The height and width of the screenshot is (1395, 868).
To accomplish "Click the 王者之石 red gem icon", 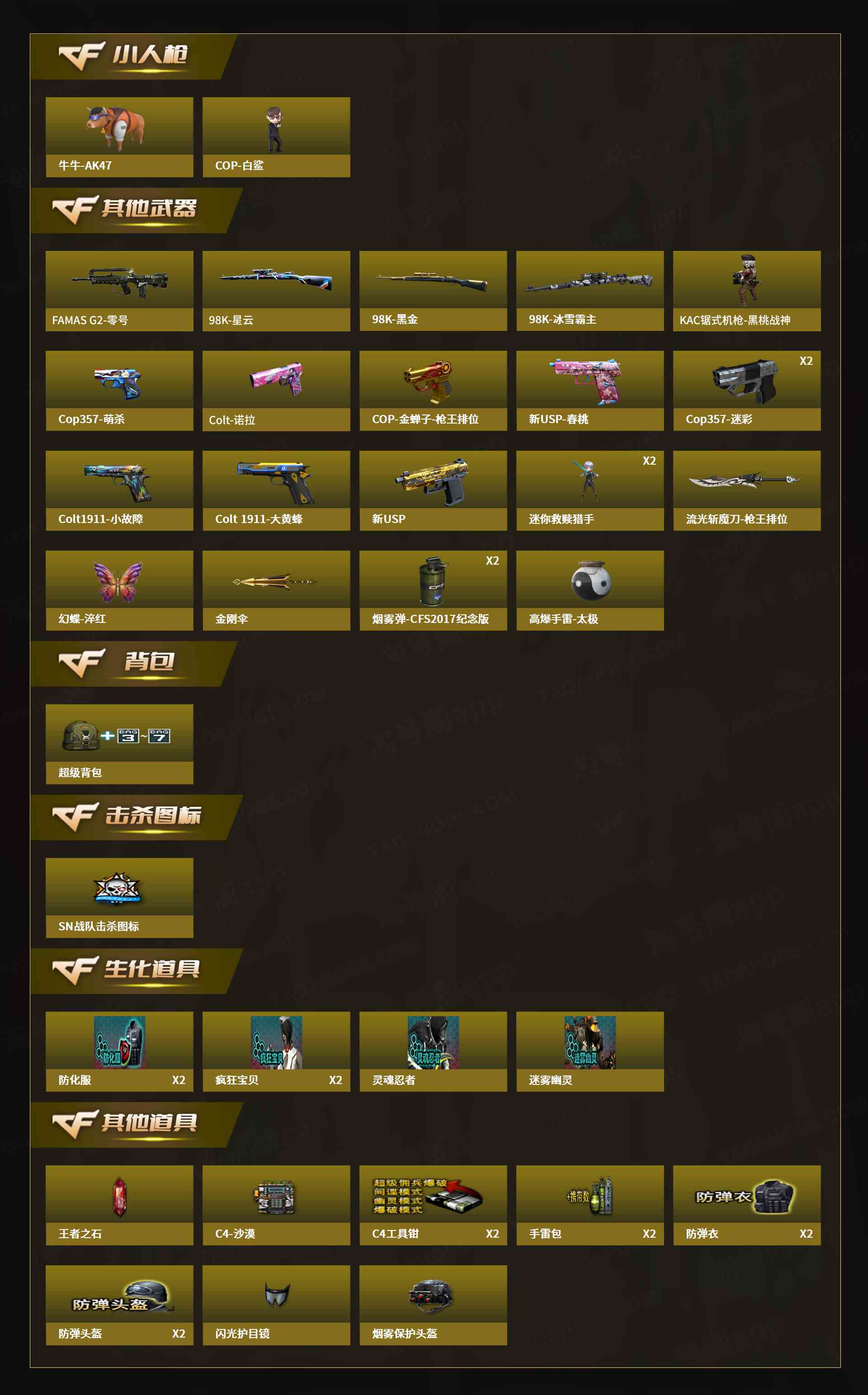I will coord(119,1197).
